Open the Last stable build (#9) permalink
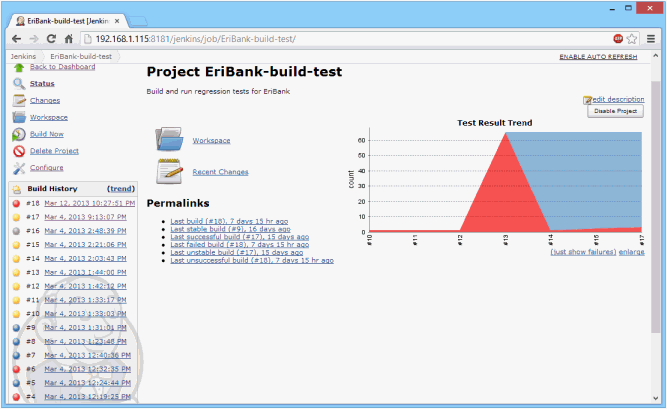The height and width of the screenshot is (409, 667). coord(227,229)
